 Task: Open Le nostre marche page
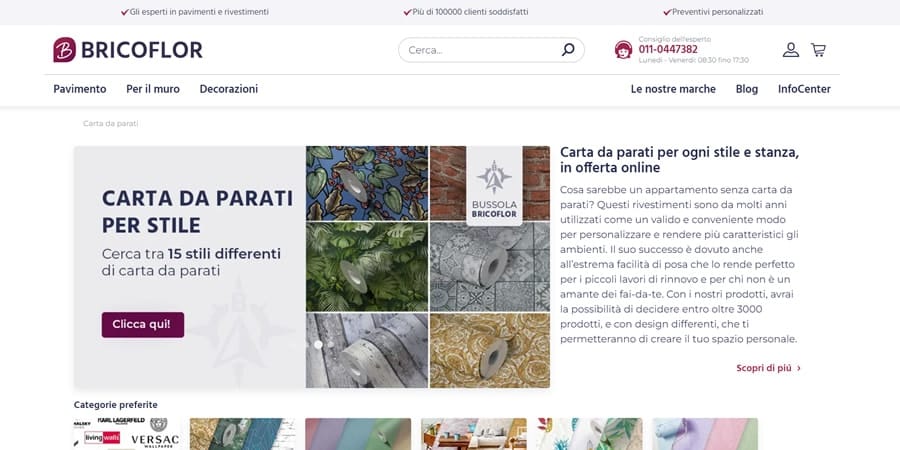(x=673, y=89)
